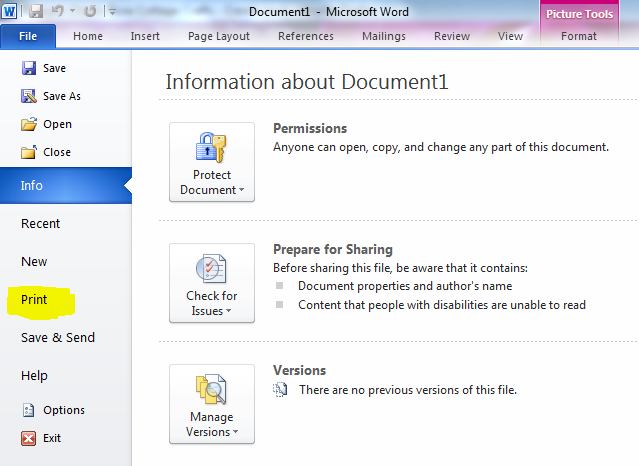Viewport: 639px width, 466px height.
Task: Click the Permissions heading
Action: (310, 128)
